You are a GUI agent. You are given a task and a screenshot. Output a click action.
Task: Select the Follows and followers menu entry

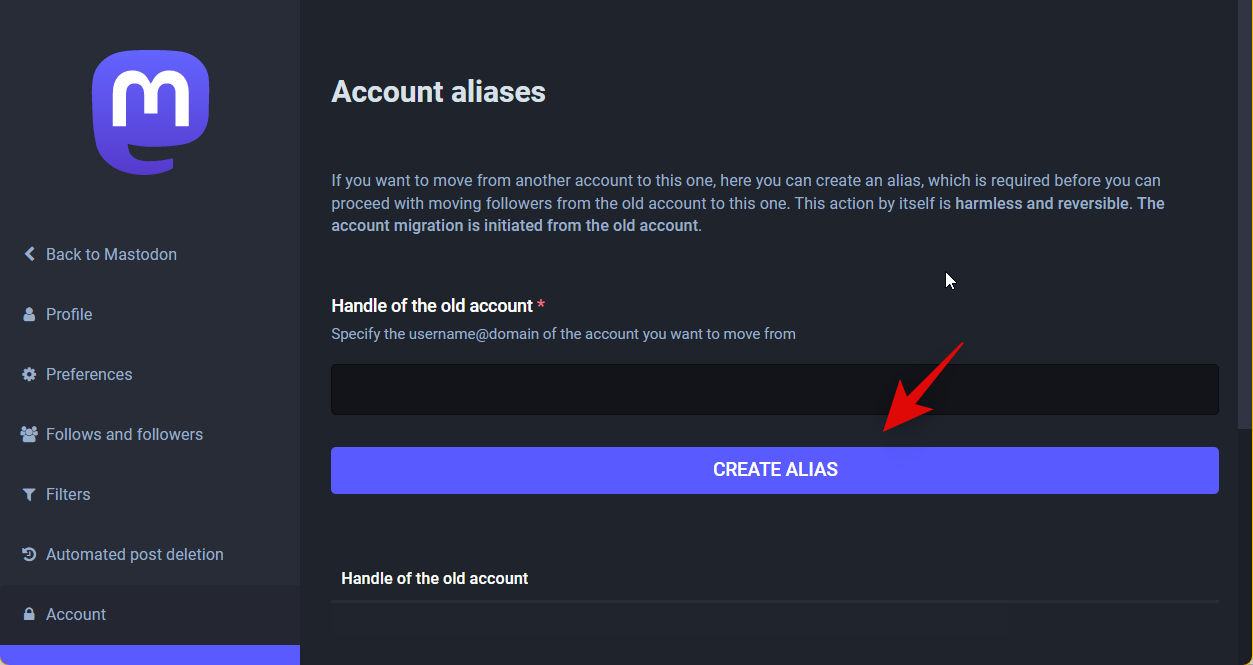tap(124, 434)
